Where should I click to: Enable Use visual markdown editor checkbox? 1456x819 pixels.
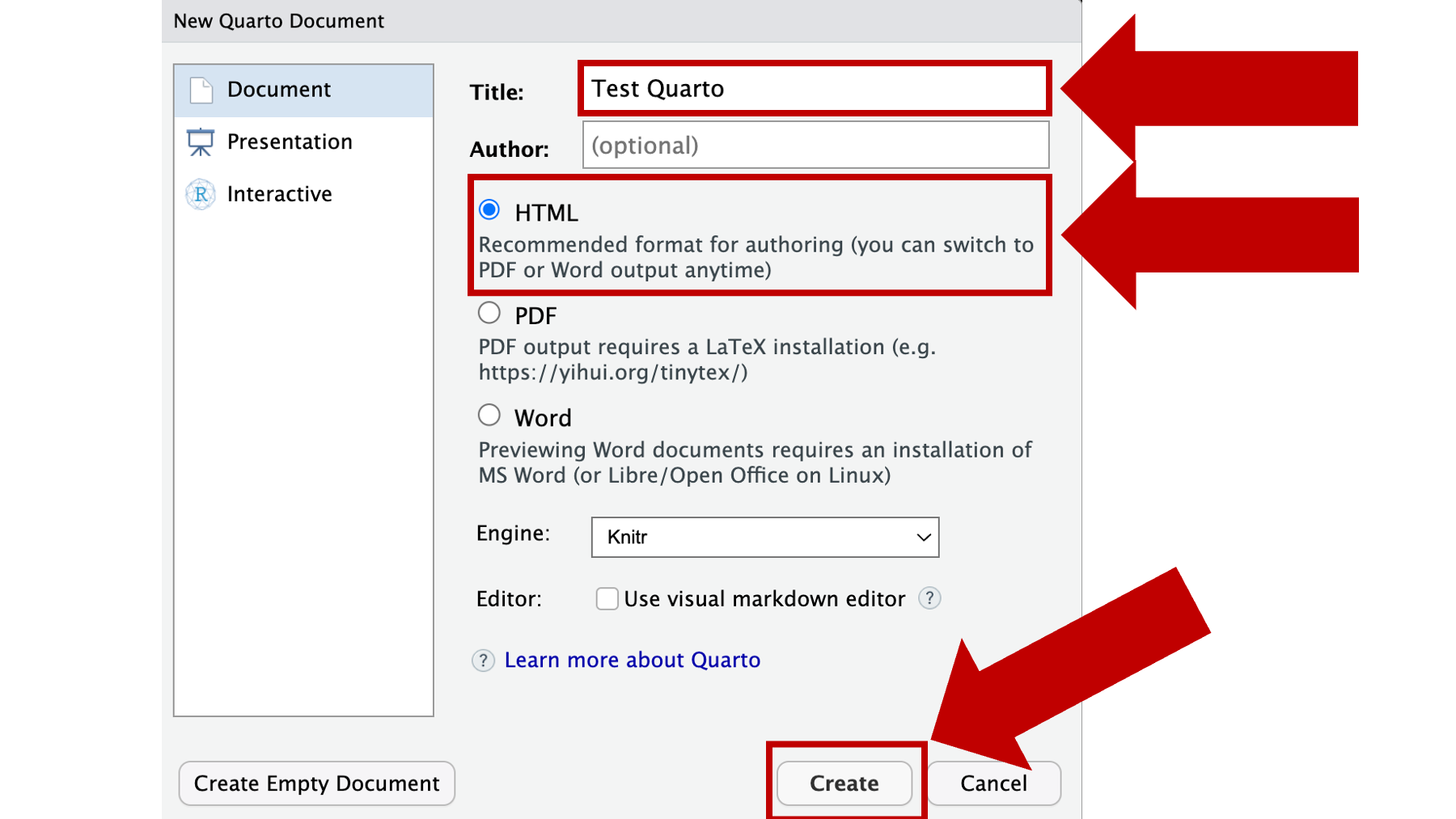(x=607, y=598)
